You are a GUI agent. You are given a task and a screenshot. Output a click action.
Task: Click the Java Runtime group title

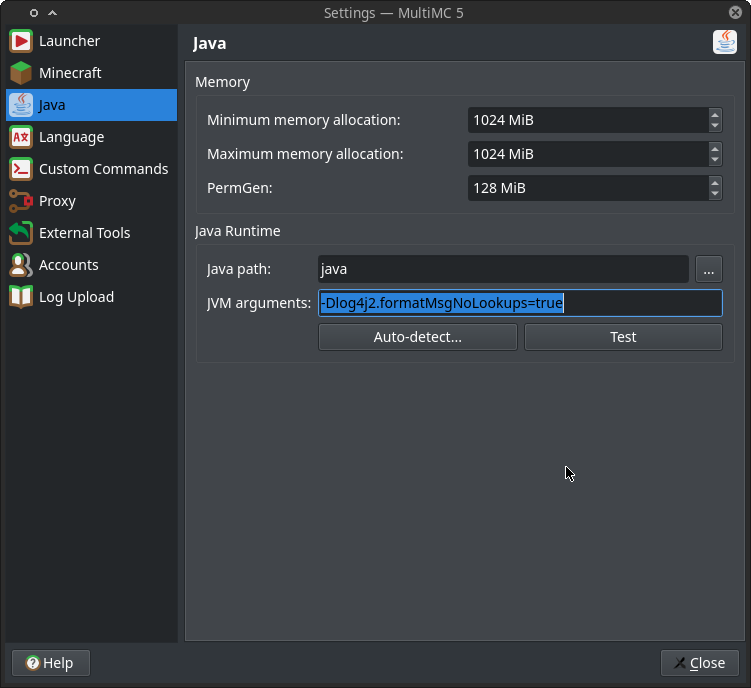click(238, 231)
